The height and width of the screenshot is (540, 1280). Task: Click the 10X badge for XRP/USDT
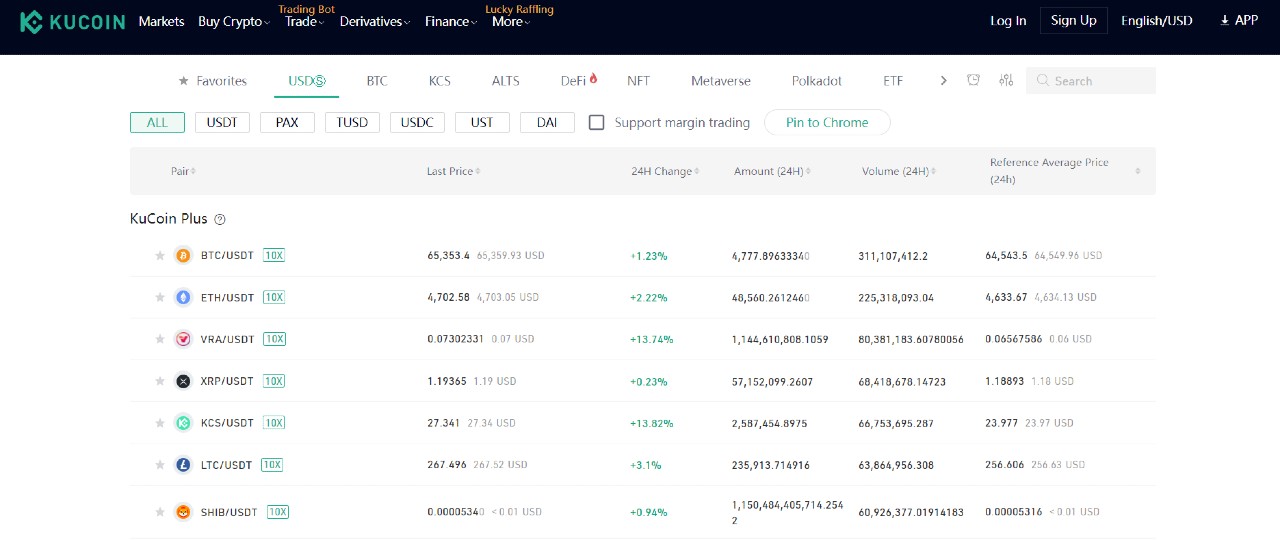[274, 381]
